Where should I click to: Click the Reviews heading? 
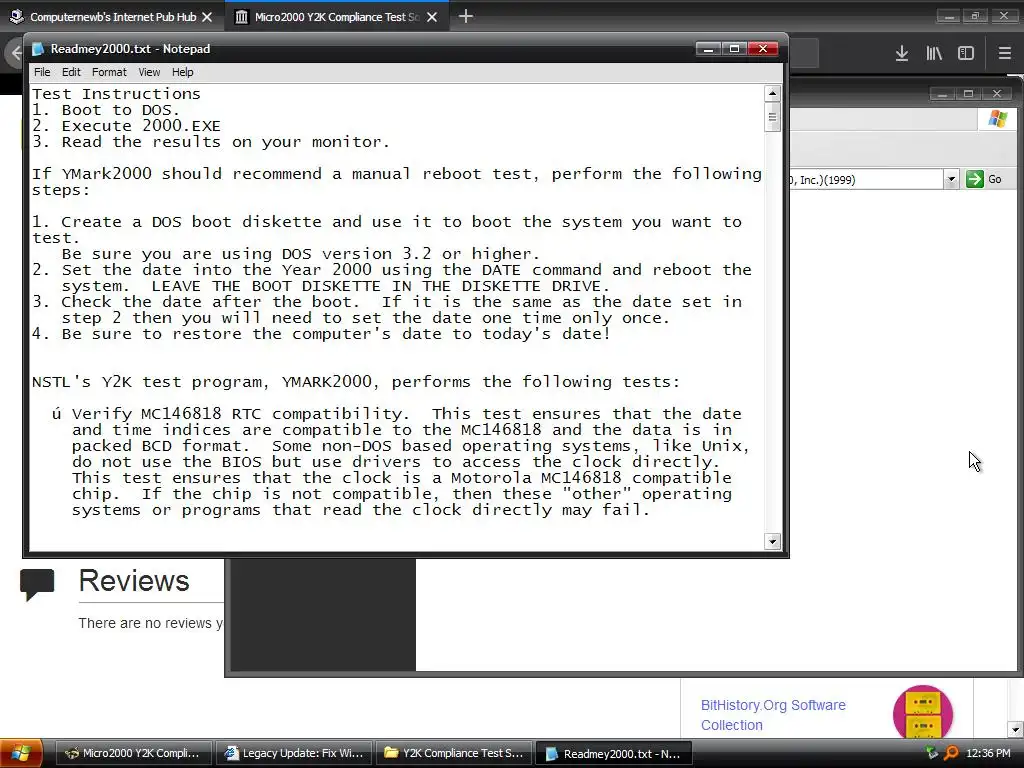tap(134, 581)
